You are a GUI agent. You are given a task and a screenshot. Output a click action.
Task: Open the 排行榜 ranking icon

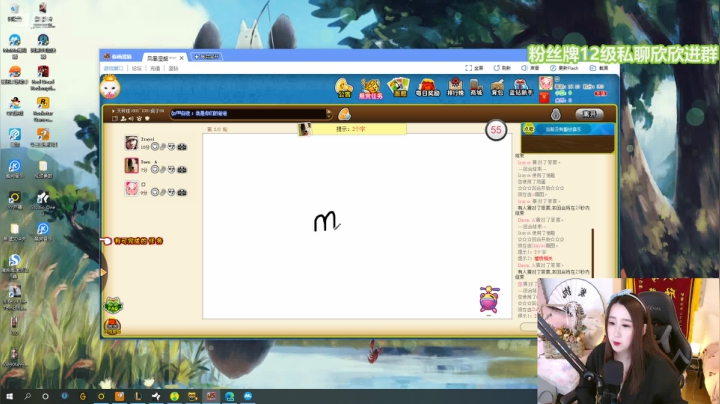[x=455, y=87]
